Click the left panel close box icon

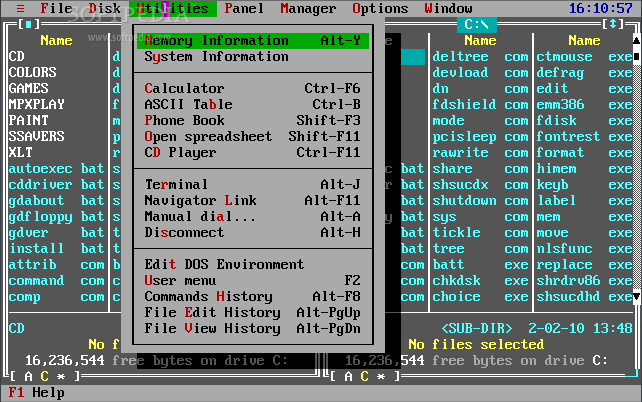[28, 24]
